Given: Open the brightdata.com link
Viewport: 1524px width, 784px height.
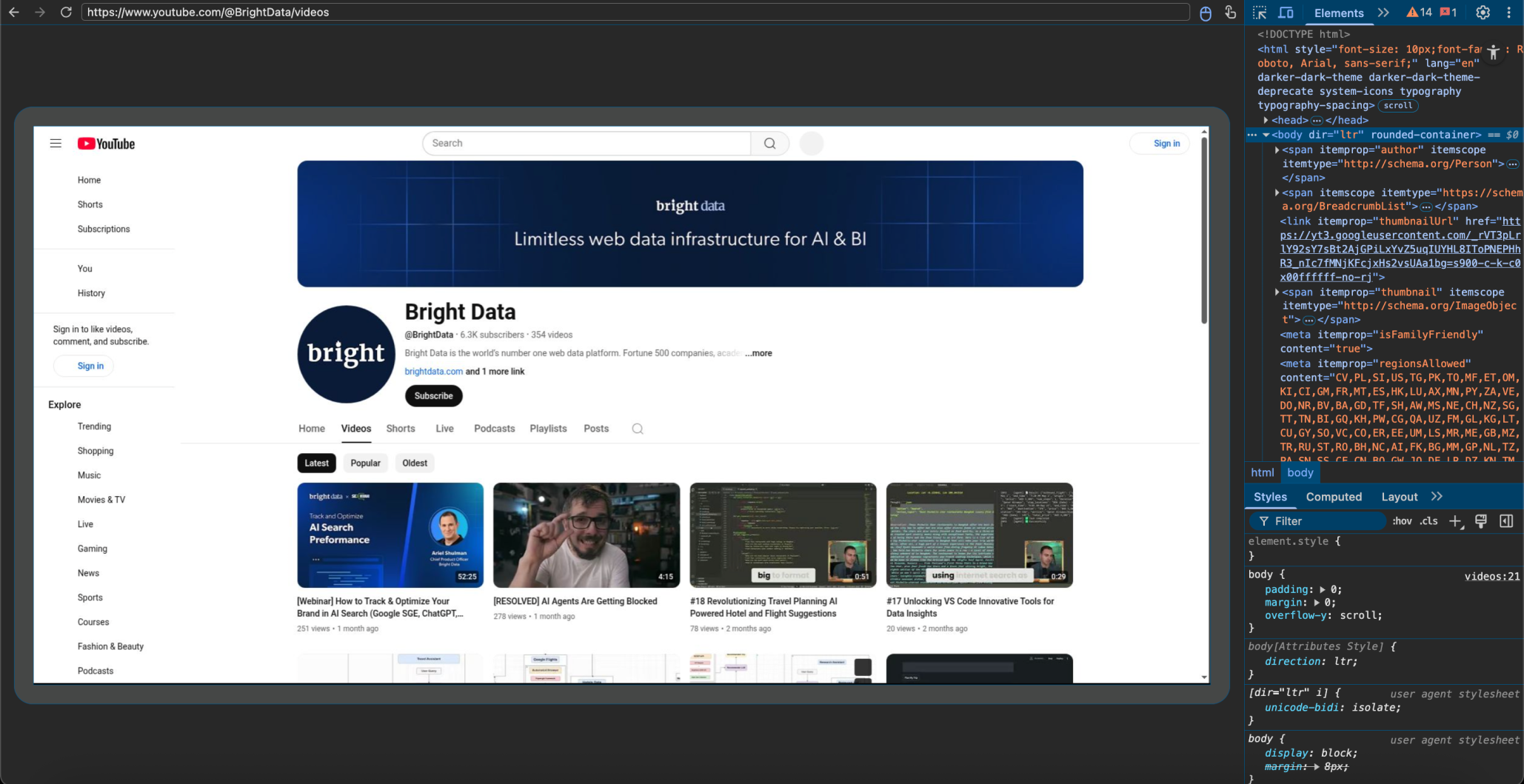Looking at the screenshot, I should (x=433, y=372).
